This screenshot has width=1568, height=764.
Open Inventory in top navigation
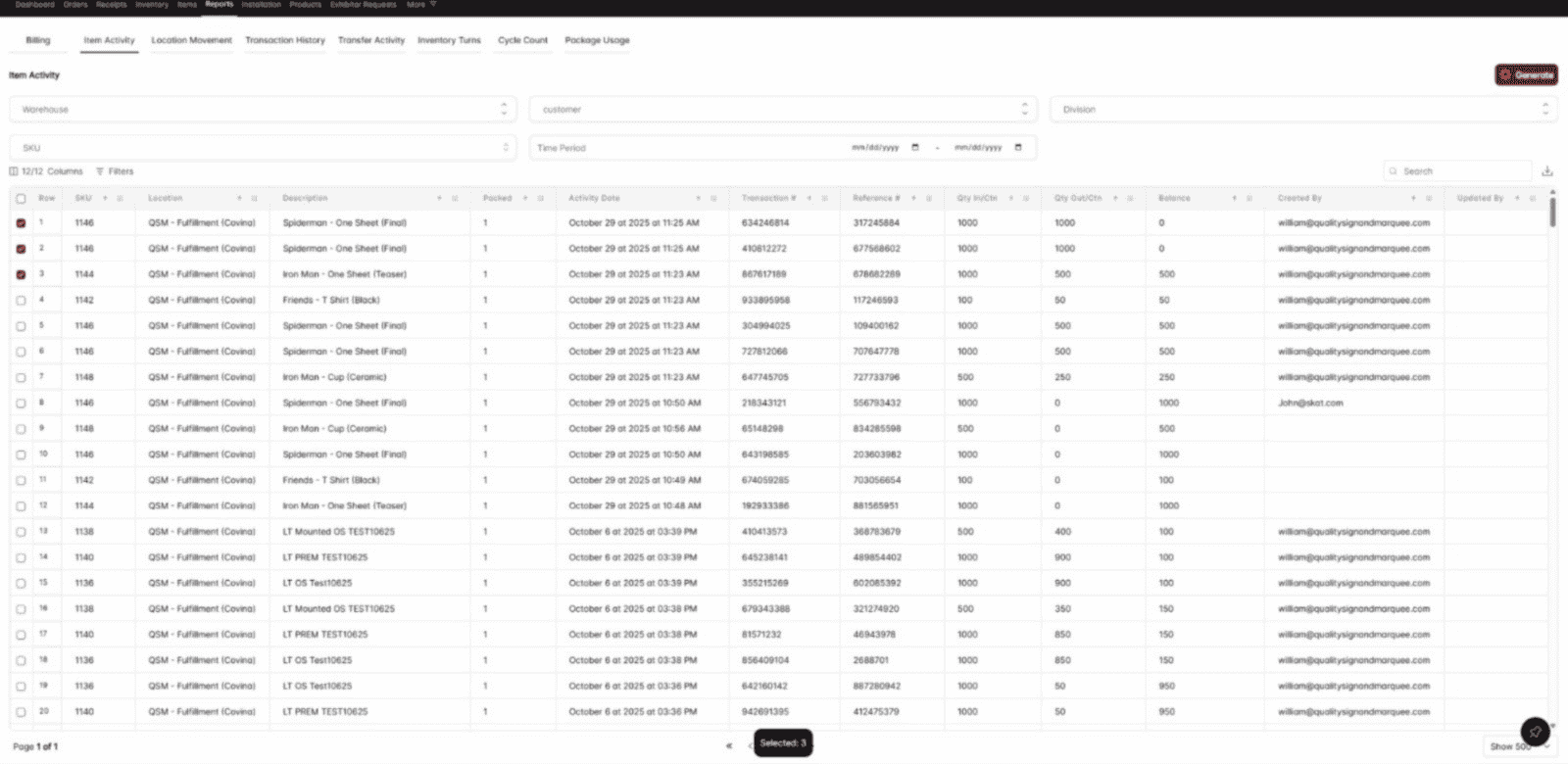(x=152, y=5)
